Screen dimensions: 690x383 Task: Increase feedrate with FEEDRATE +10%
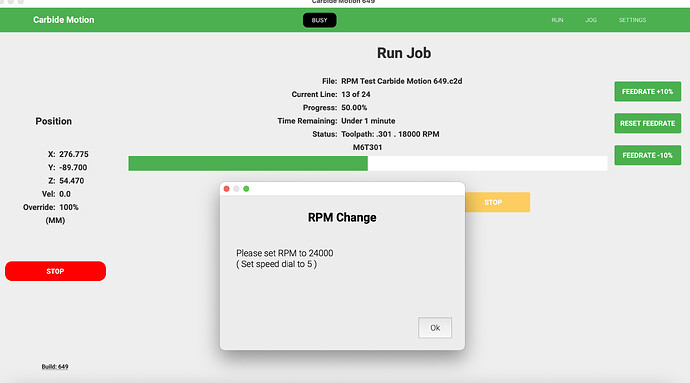pyautogui.click(x=647, y=92)
